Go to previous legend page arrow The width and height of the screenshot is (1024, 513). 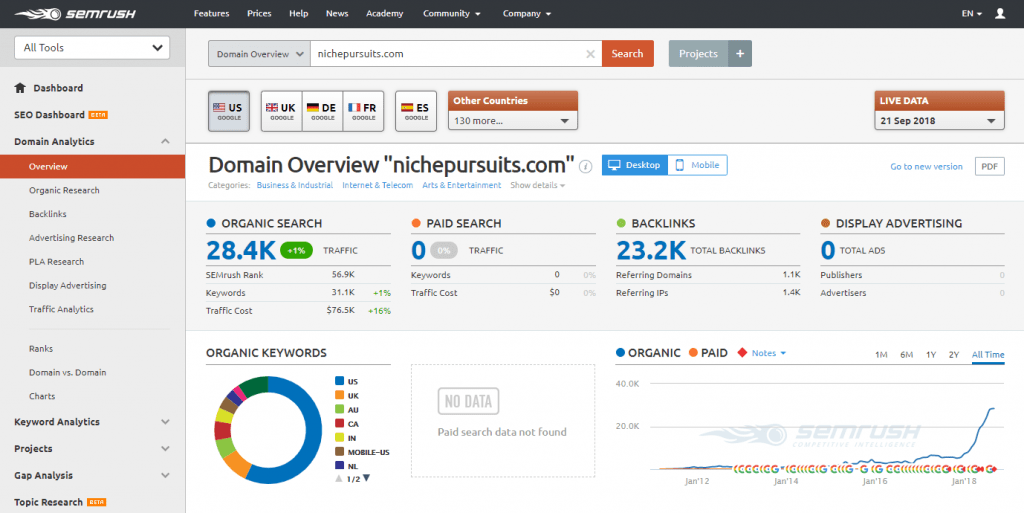(x=339, y=478)
